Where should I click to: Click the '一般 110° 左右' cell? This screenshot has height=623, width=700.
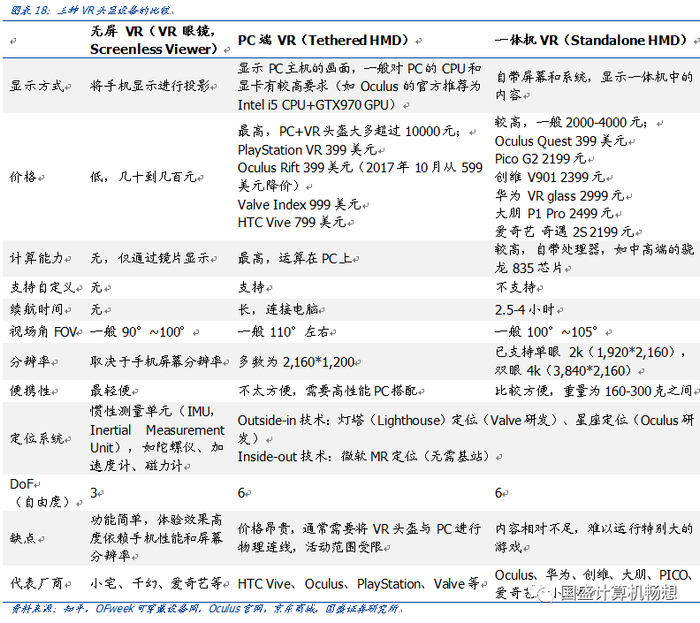click(283, 332)
